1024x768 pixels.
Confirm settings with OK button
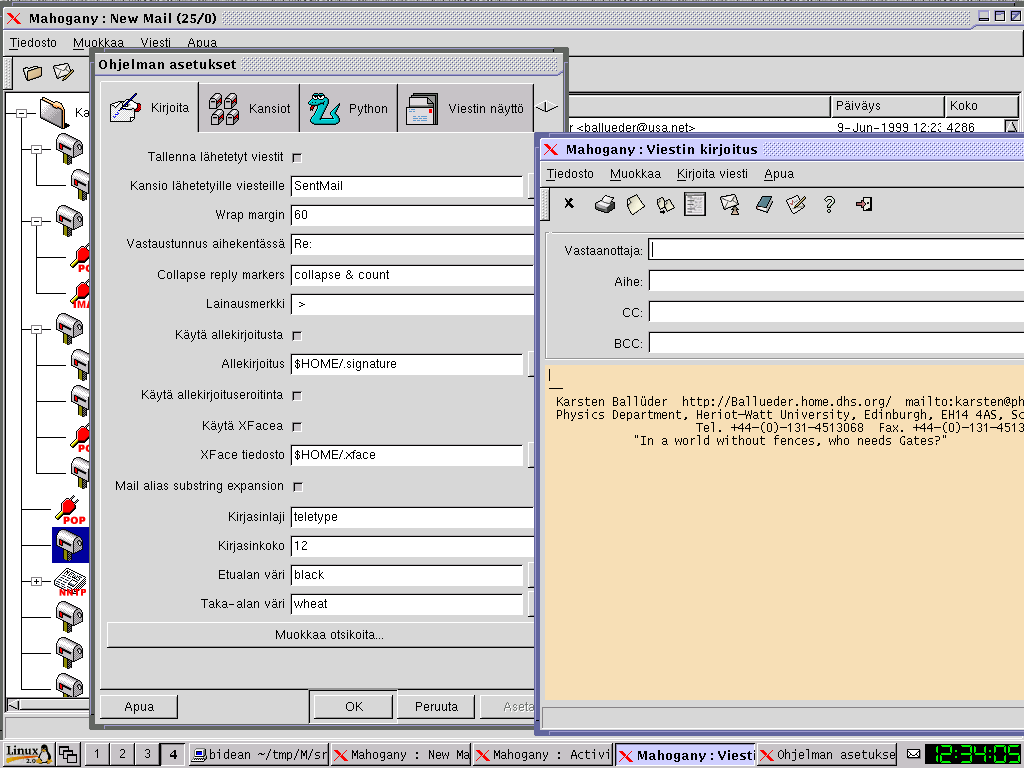click(353, 707)
